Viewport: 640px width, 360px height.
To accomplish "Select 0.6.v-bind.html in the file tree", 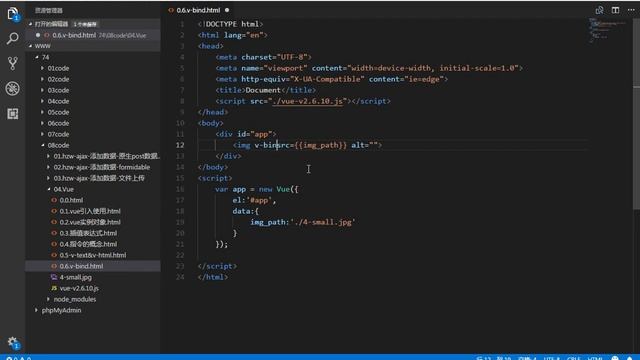I will (x=93, y=267).
